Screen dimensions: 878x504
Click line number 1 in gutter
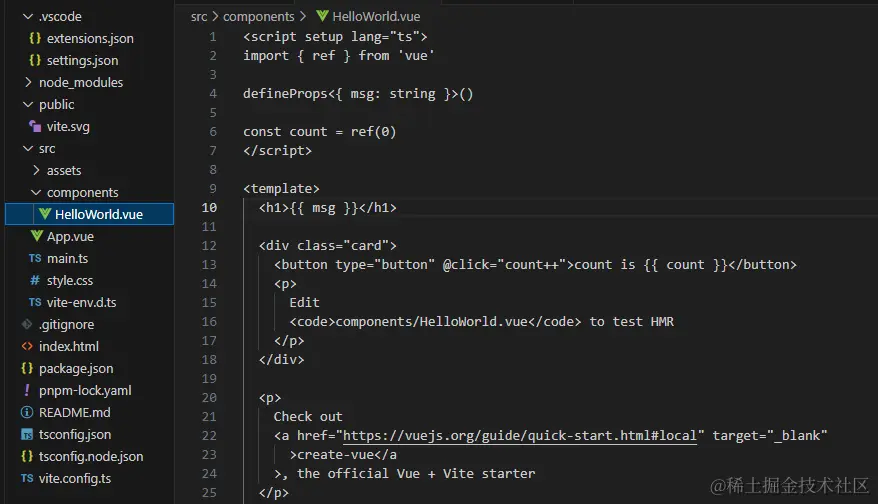[x=213, y=37]
